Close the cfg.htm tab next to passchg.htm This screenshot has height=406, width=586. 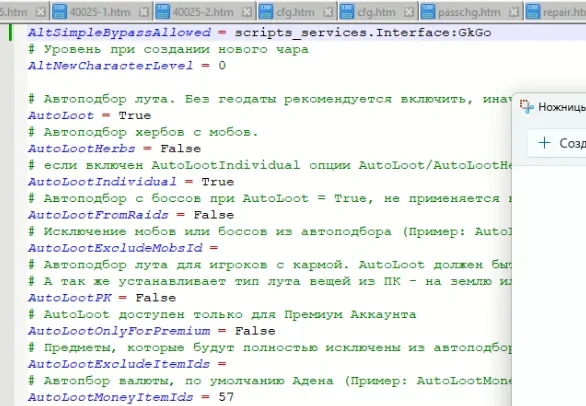pyautogui.click(x=409, y=12)
